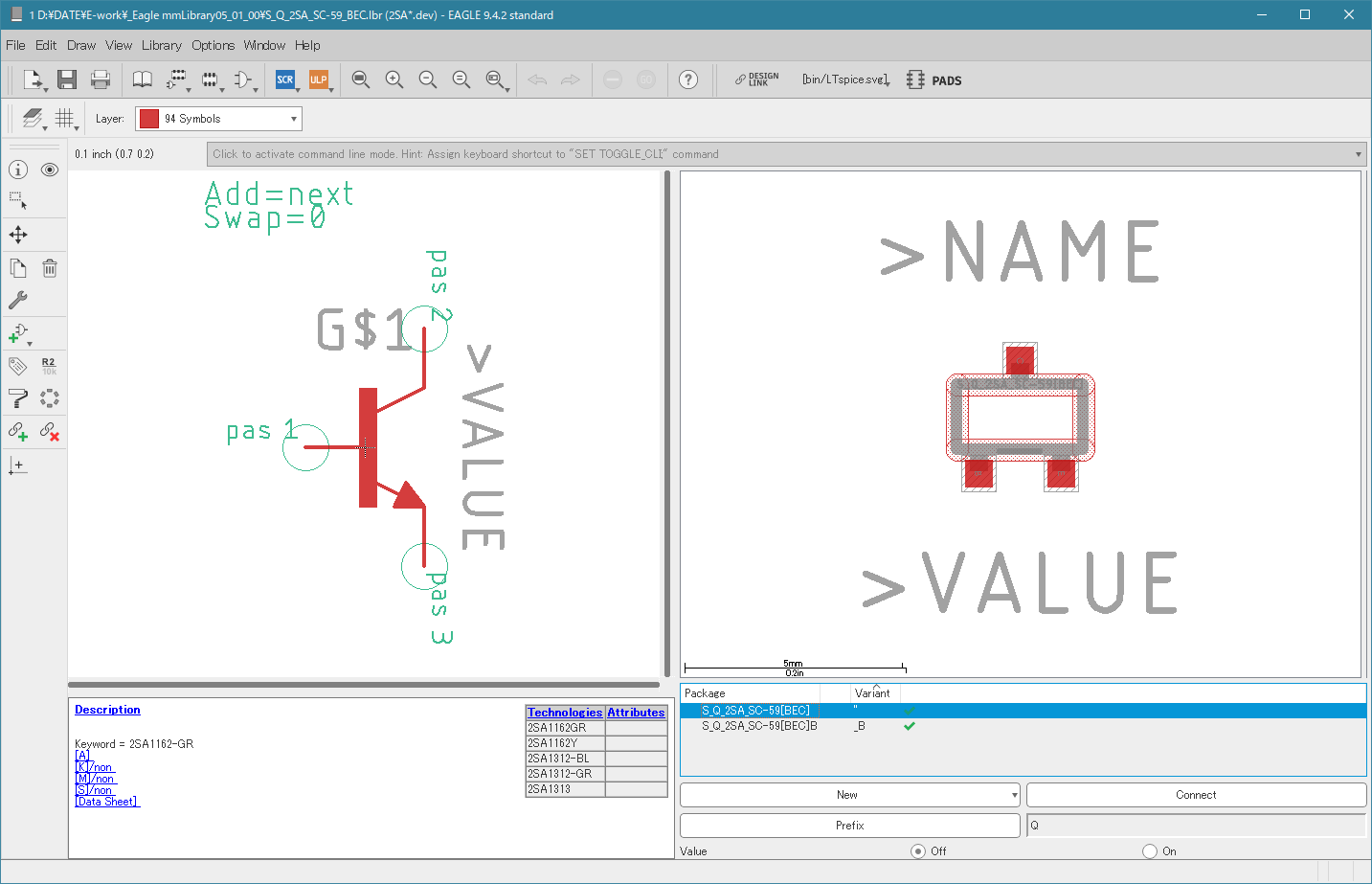
Task: Select the Replace package tool
Action: (x=50, y=398)
